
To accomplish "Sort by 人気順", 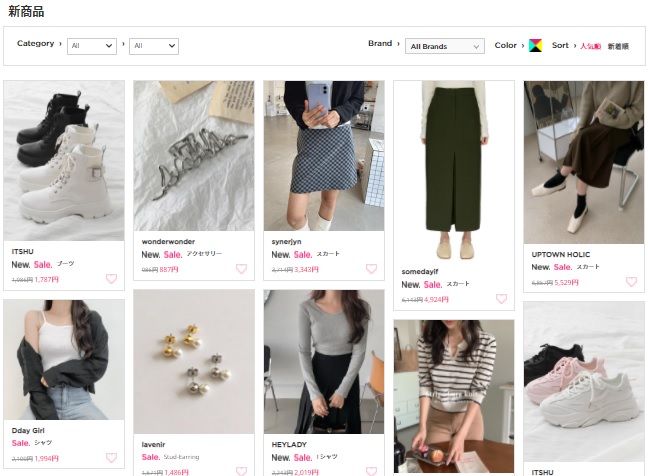I will [590, 46].
